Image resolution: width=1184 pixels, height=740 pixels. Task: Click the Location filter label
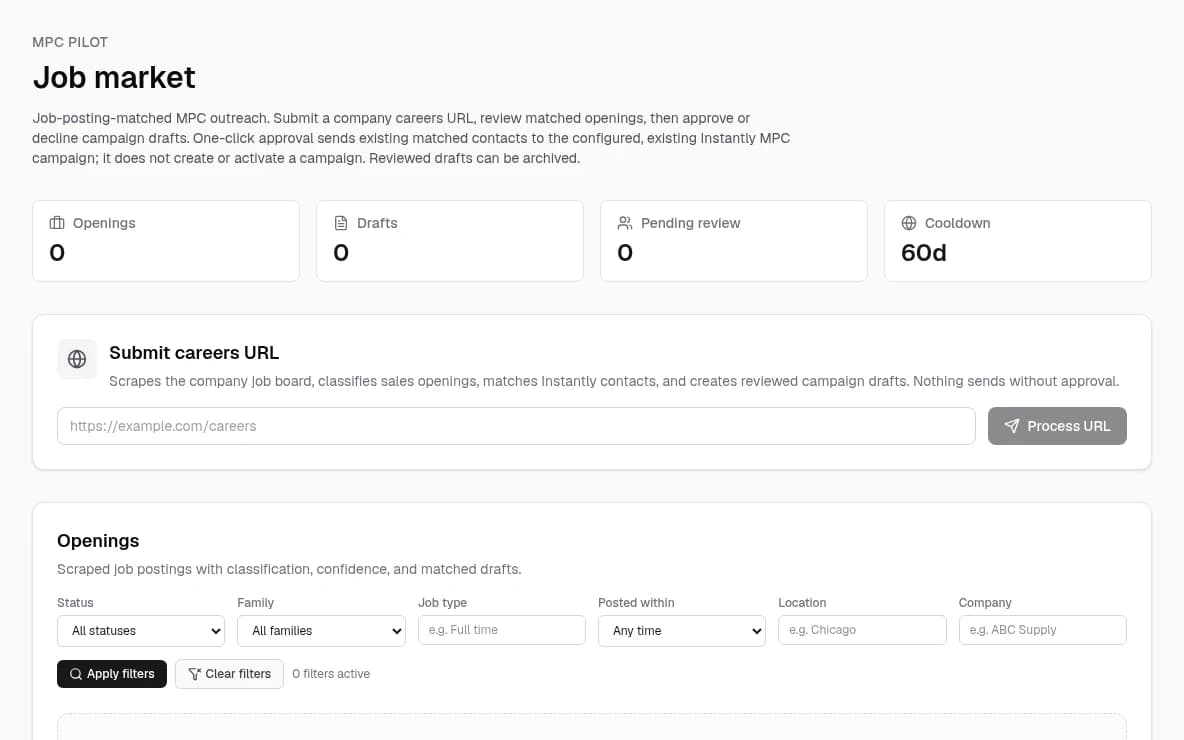click(x=802, y=603)
